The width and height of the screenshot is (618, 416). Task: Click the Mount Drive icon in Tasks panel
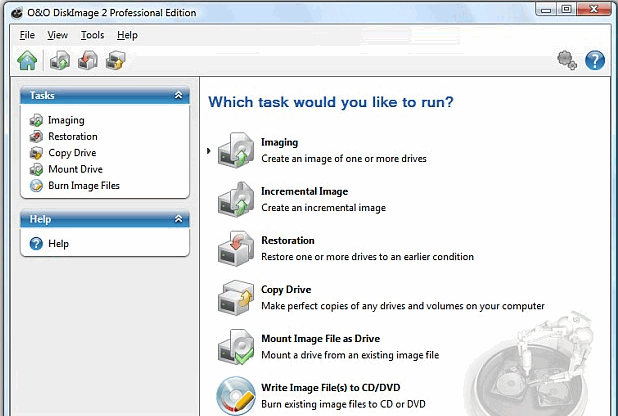tap(36, 170)
